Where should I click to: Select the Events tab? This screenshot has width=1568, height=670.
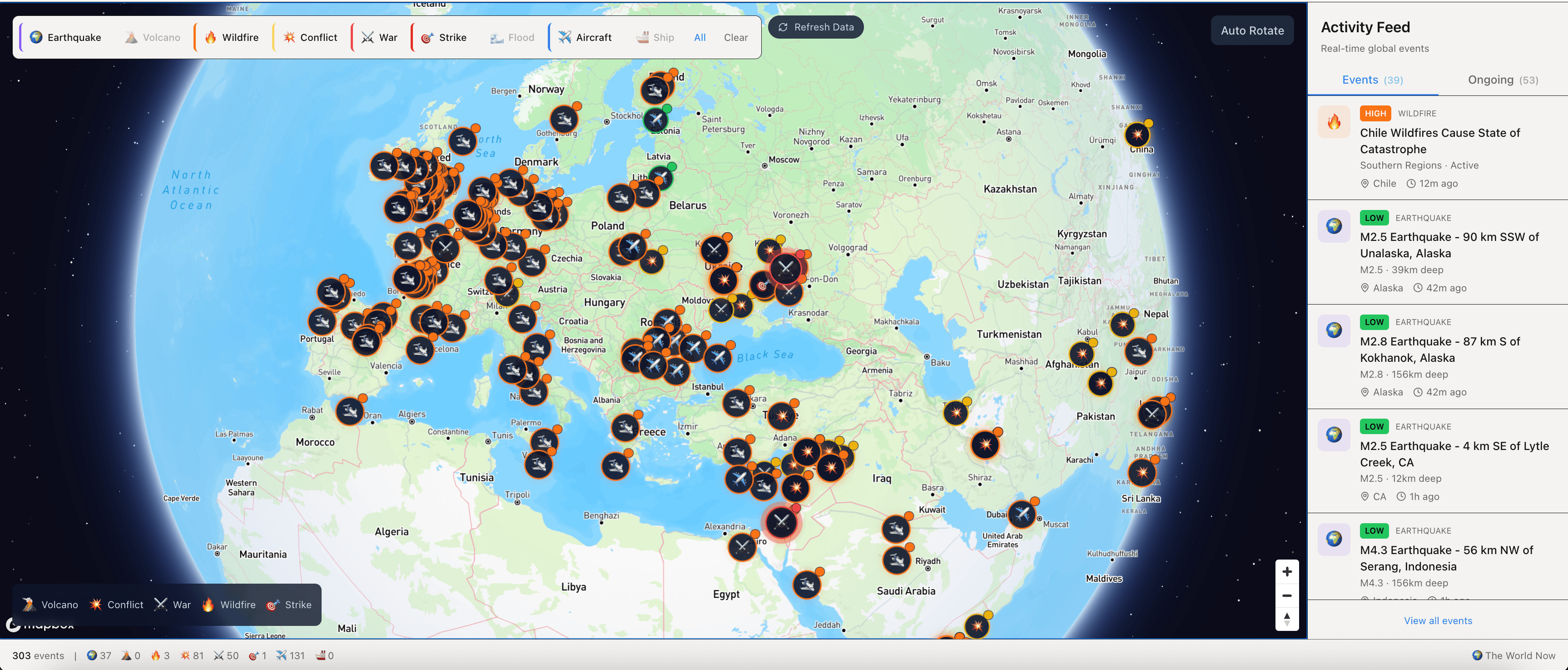tap(1372, 80)
